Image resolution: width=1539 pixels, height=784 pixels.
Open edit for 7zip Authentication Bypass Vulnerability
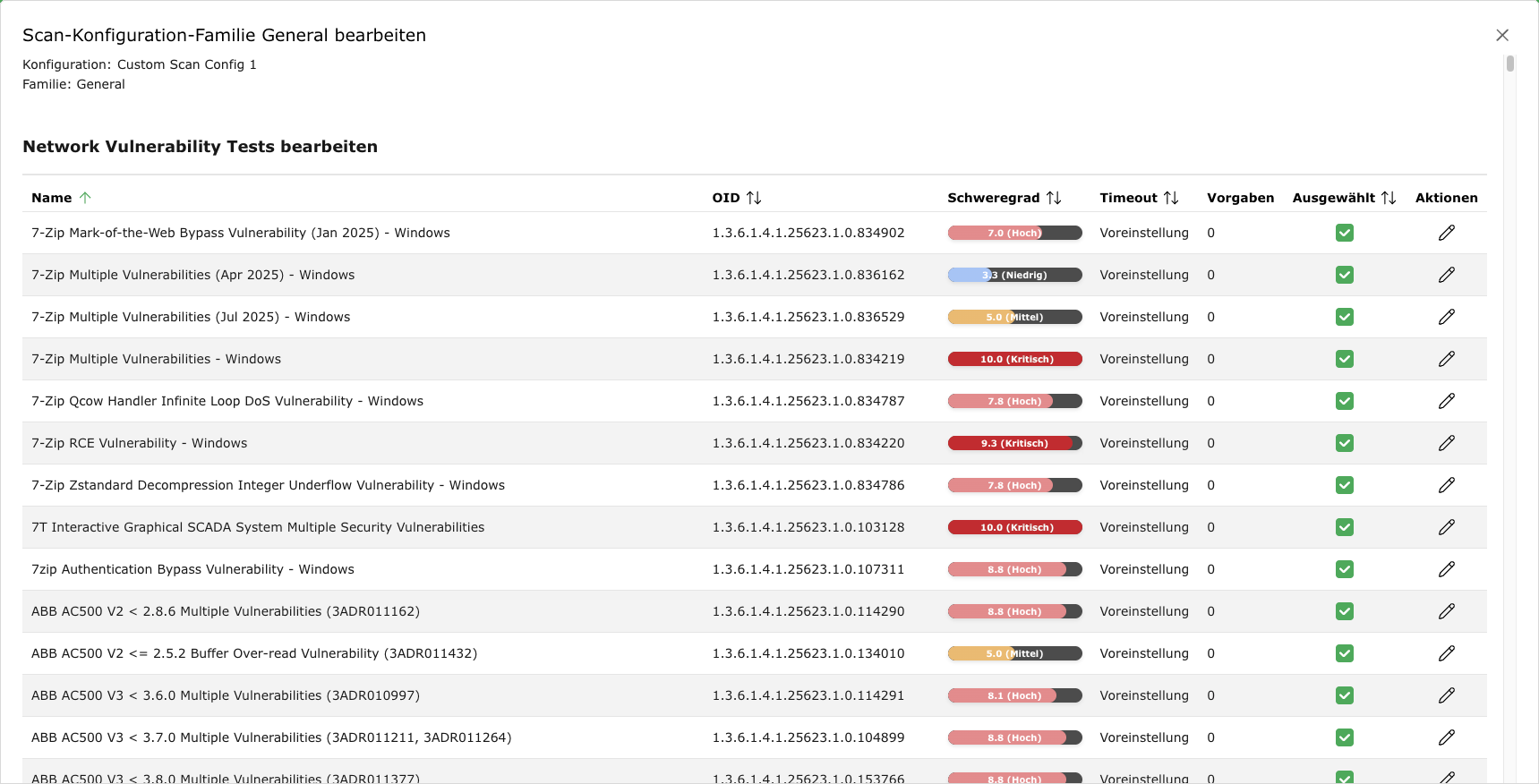click(x=1446, y=569)
